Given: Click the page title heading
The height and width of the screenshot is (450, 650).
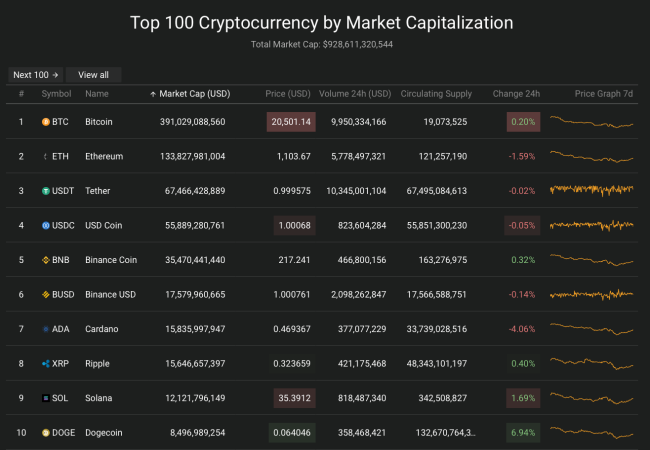Looking at the screenshot, I should pyautogui.click(x=322, y=23).
